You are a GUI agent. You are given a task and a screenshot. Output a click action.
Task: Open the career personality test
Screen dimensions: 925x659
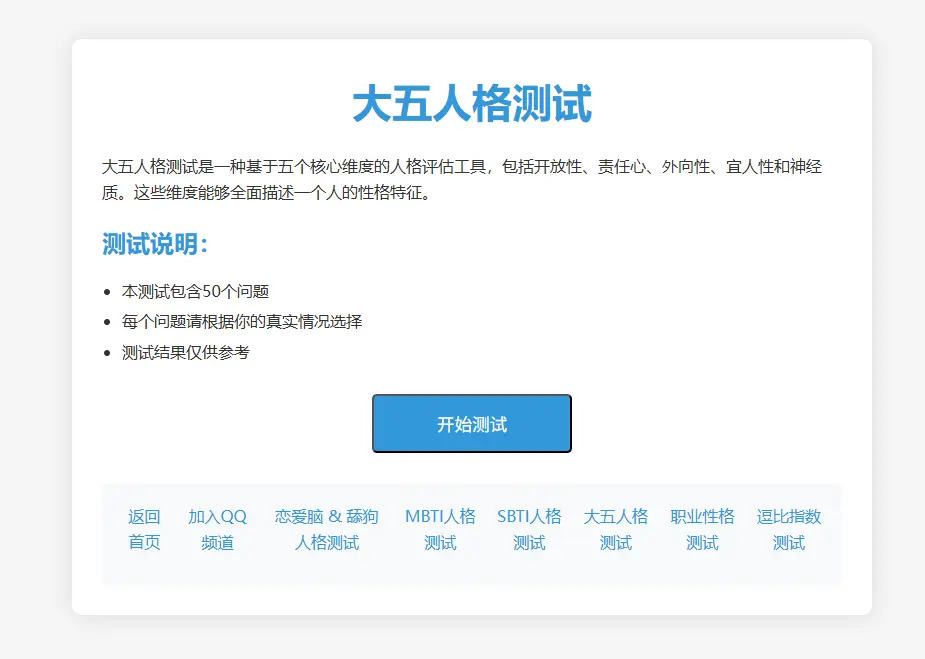703,529
